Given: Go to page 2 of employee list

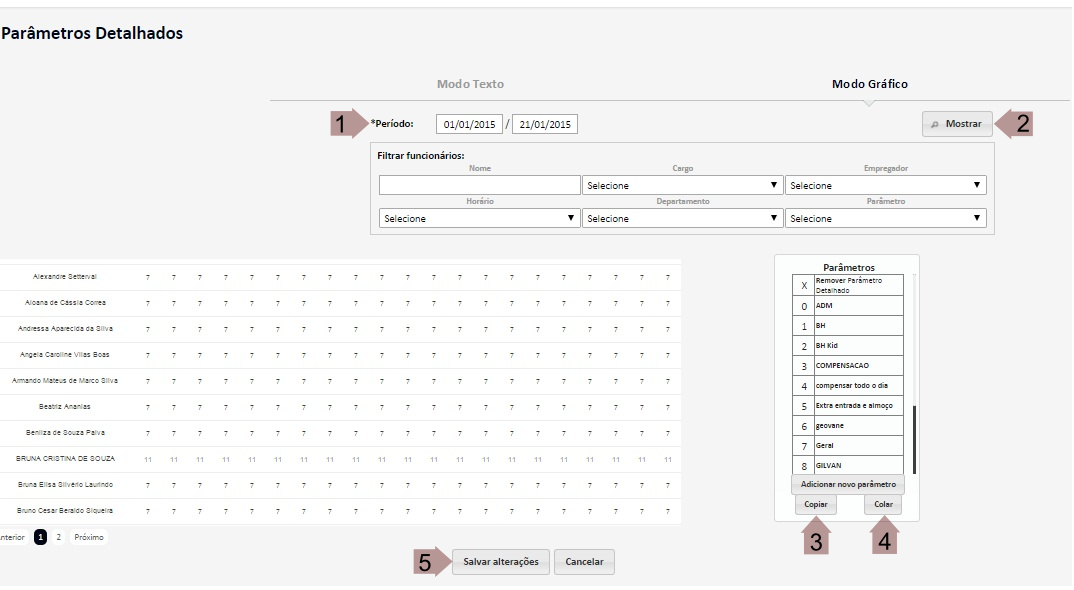Looking at the screenshot, I should 58,537.
